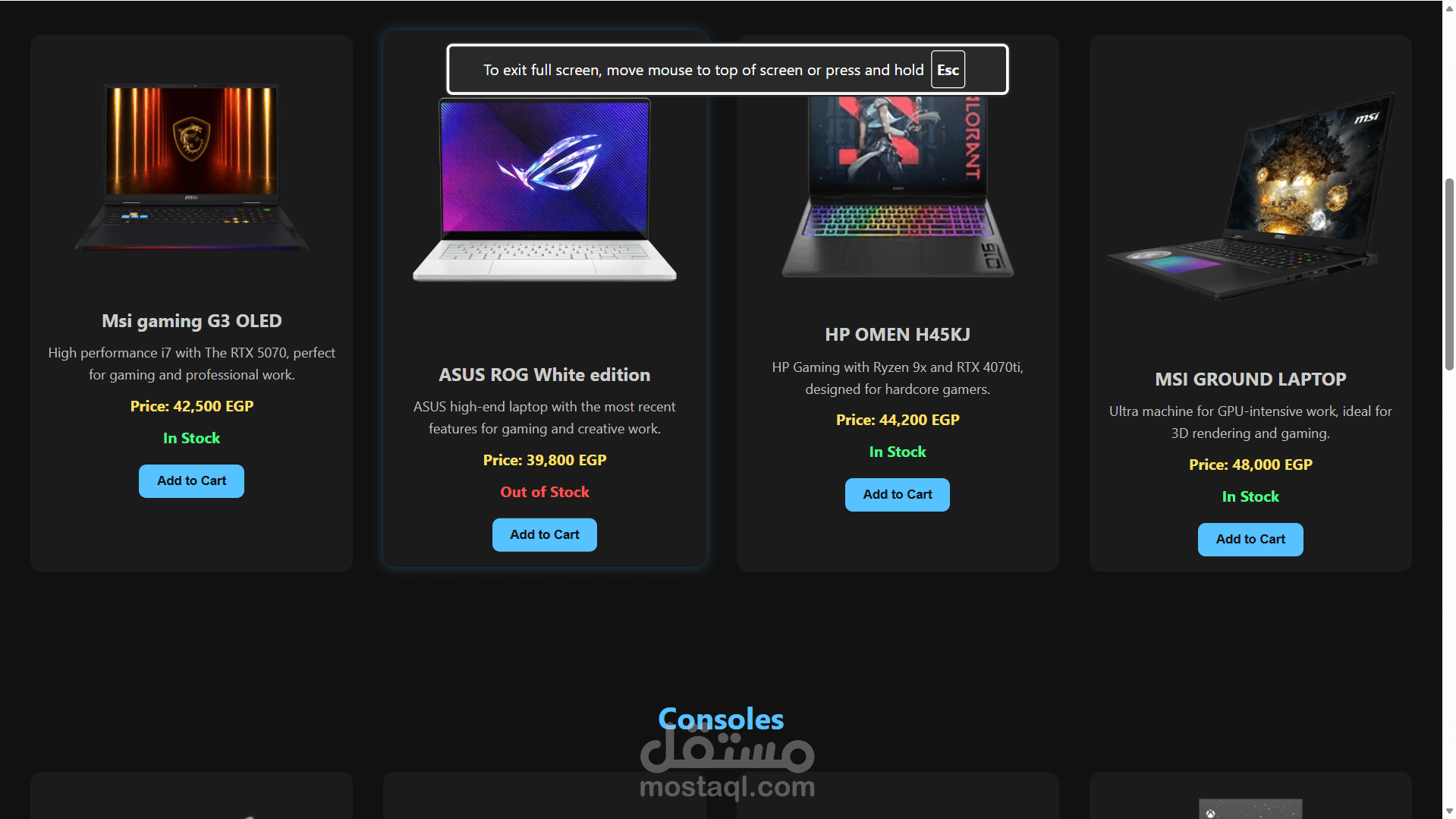Image resolution: width=1456 pixels, height=819 pixels.
Task: Click the scrollbar down arrow
Action: click(x=1449, y=811)
